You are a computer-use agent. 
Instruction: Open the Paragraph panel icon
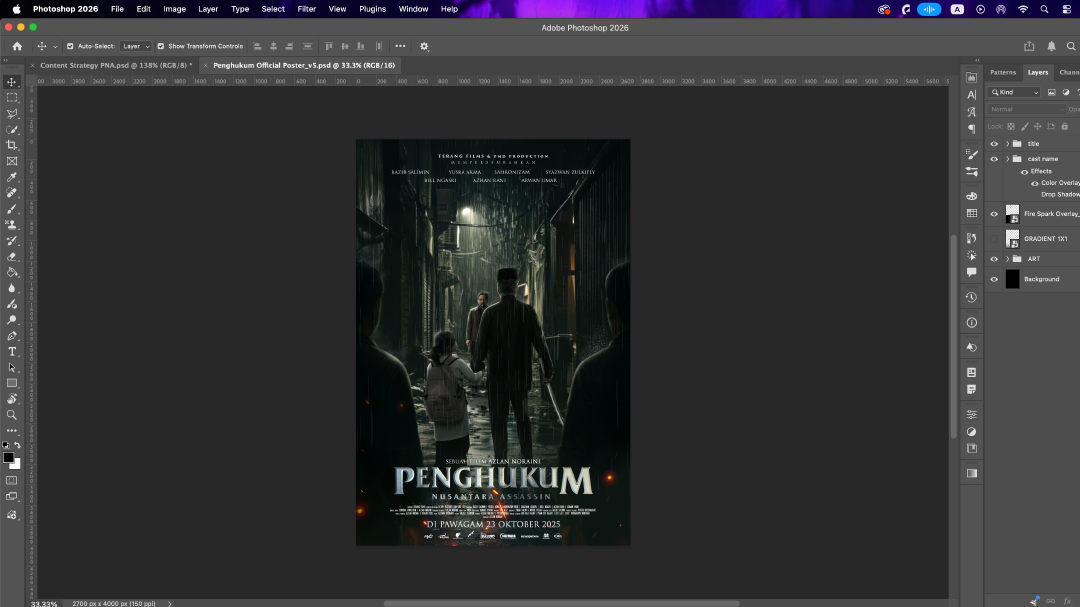point(971,129)
